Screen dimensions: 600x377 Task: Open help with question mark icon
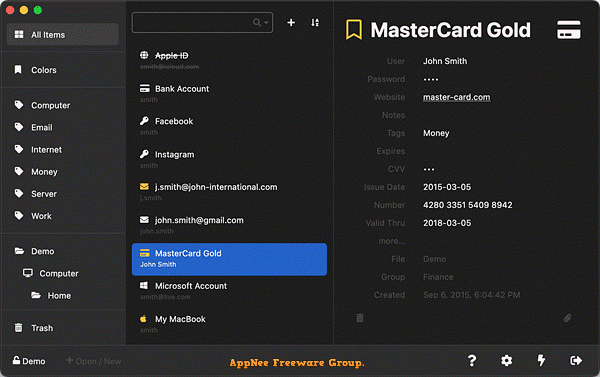tap(472, 361)
